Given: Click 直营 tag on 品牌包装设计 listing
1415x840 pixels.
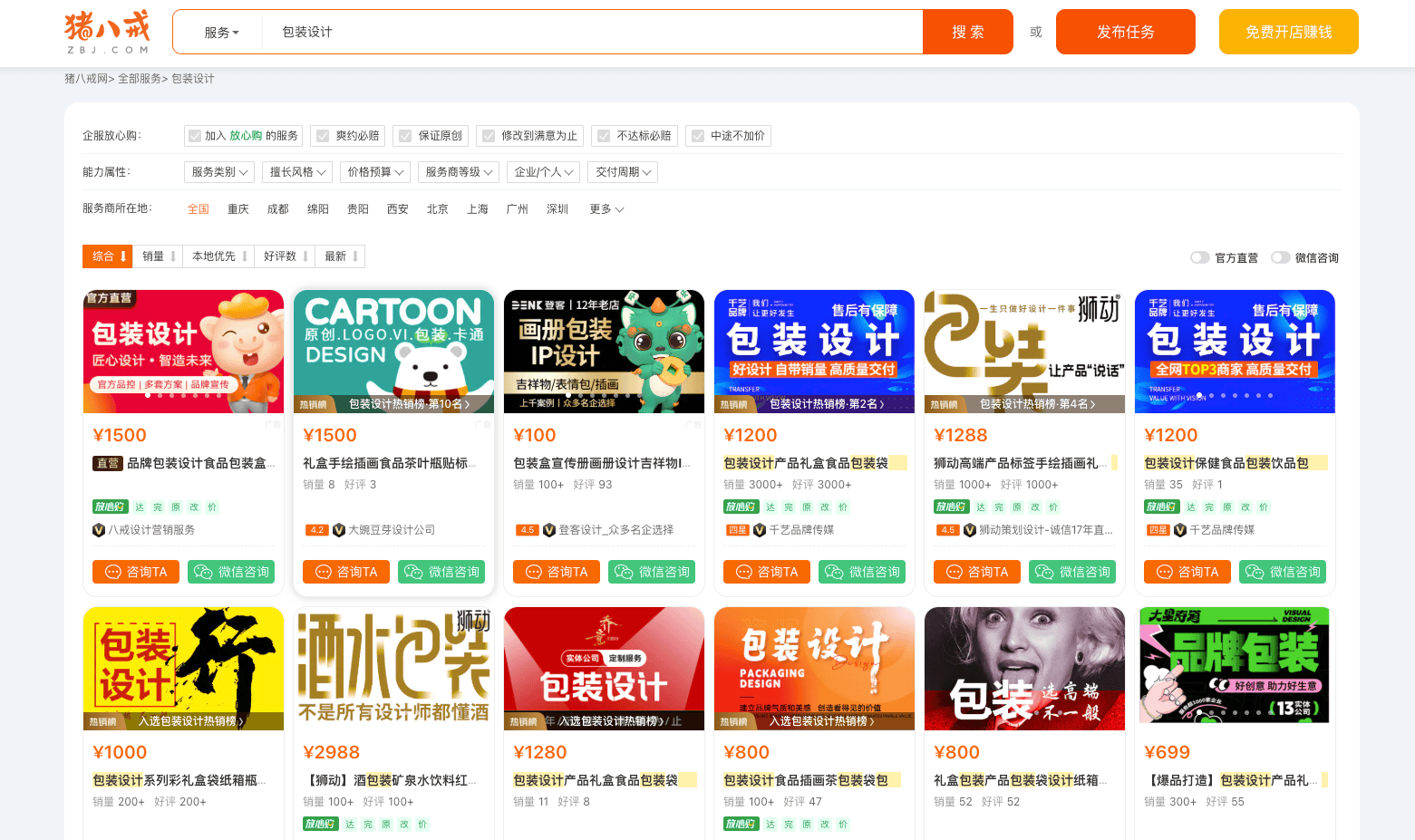Looking at the screenshot, I should click(x=107, y=463).
